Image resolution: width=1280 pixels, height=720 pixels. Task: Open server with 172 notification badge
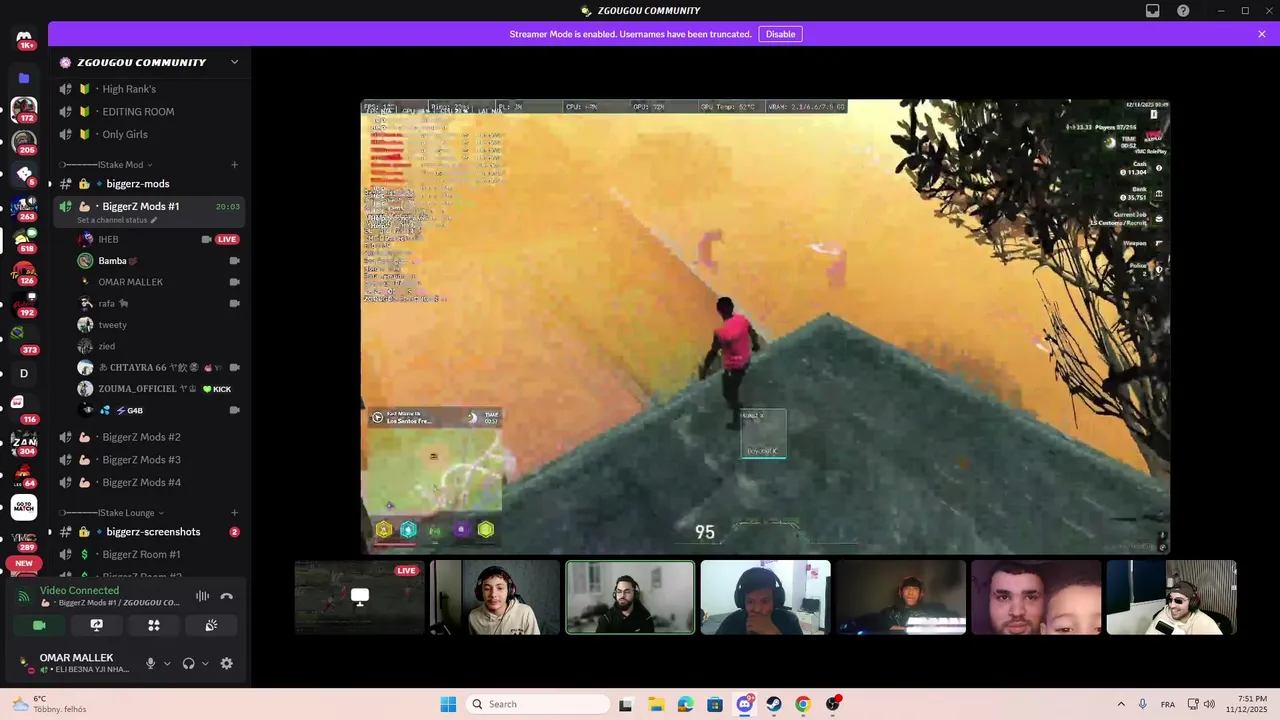[24, 110]
